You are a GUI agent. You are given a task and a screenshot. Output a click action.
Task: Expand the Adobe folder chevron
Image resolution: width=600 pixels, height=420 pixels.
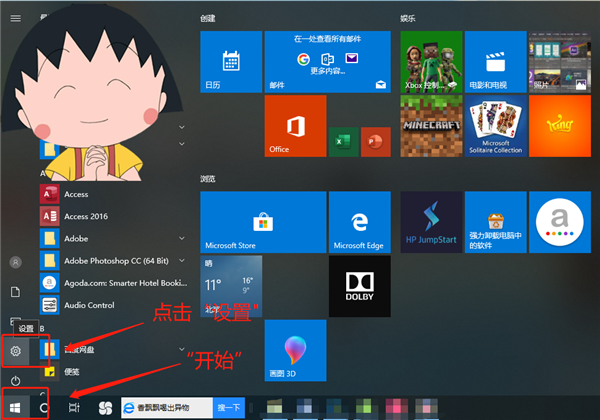(181, 239)
